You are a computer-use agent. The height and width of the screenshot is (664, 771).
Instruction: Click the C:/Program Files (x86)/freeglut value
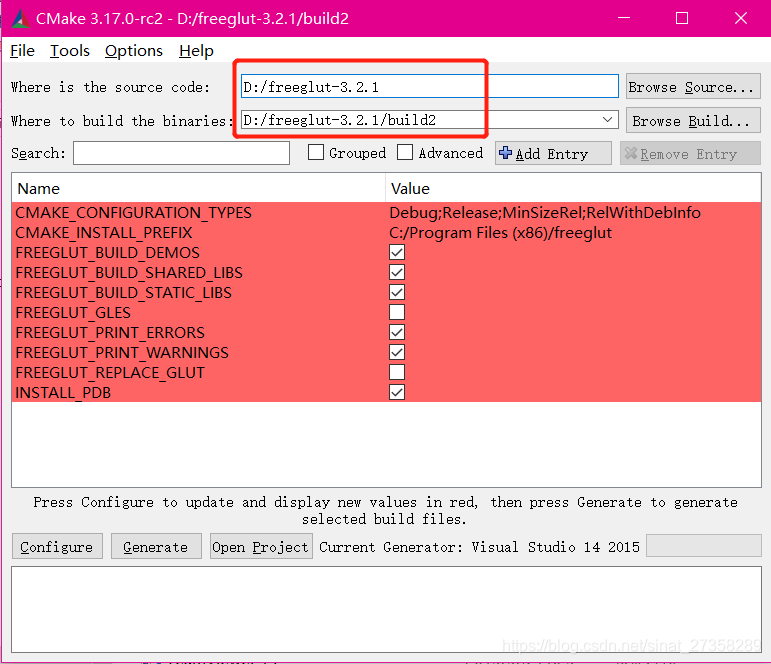coord(501,233)
